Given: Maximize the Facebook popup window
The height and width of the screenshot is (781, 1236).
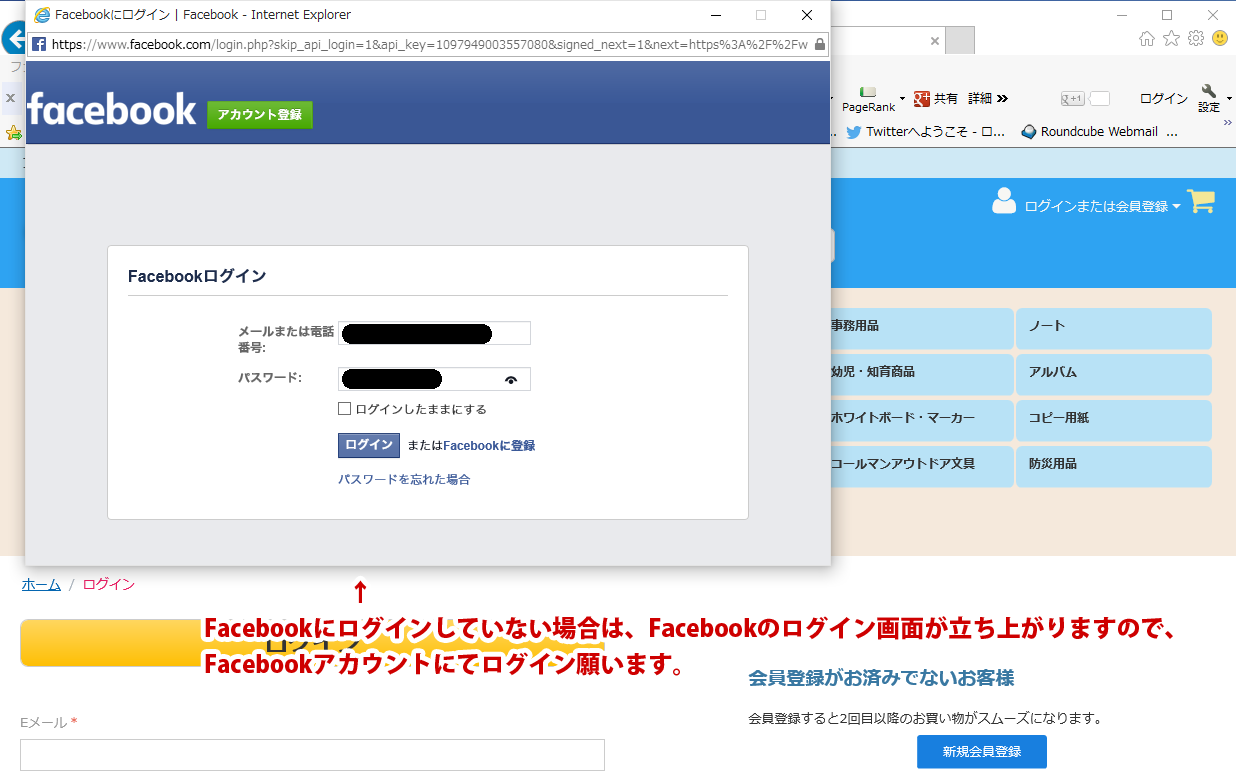Looking at the screenshot, I should 761,15.
